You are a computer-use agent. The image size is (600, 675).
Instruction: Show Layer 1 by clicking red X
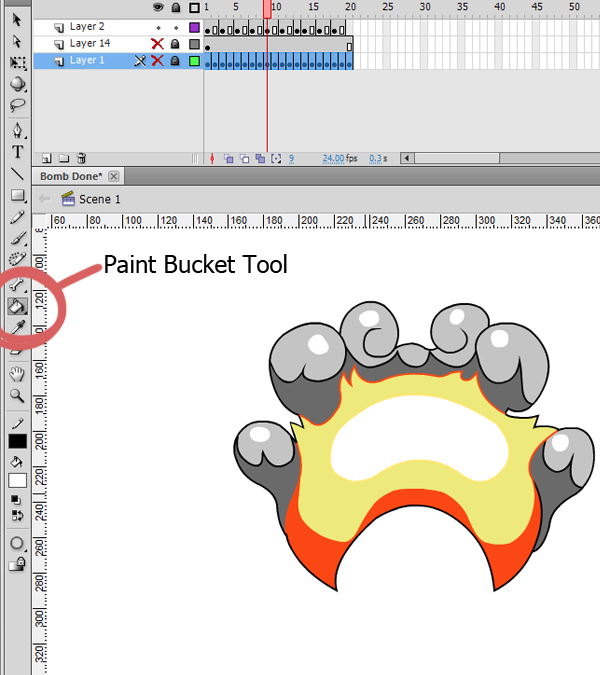158,61
